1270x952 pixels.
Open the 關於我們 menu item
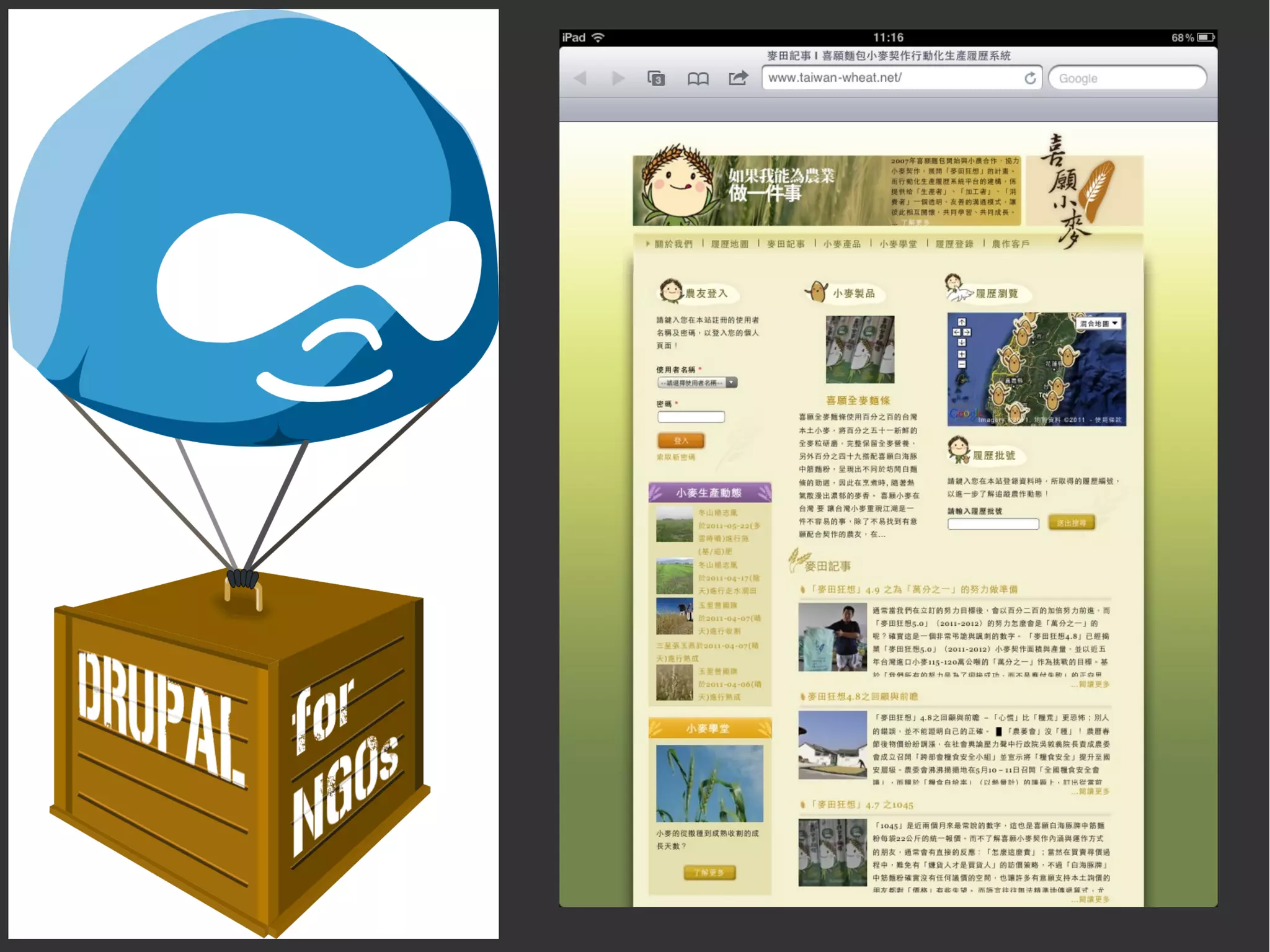click(x=673, y=244)
